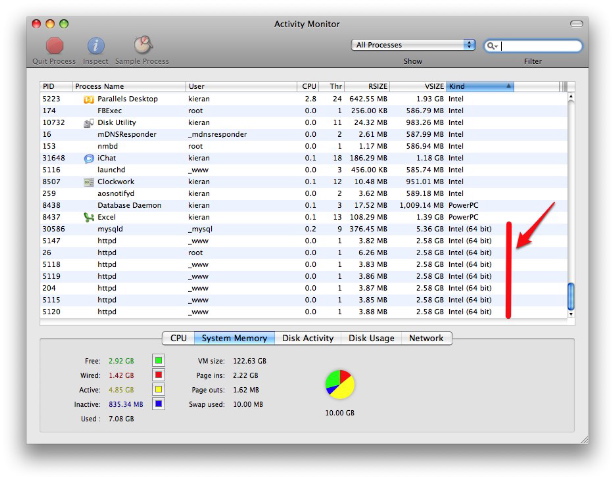615x480 pixels.
Task: Click the 642.55 MB RSIZE value
Action: tap(368, 99)
